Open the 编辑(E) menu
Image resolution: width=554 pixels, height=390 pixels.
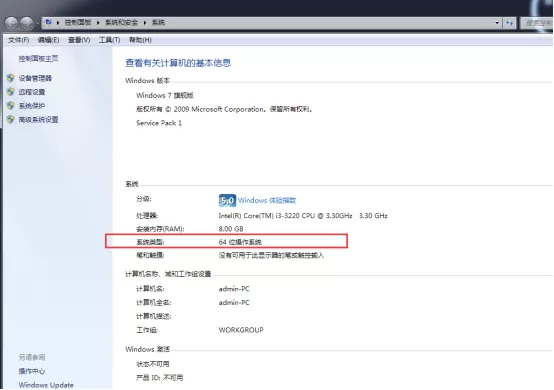48,40
